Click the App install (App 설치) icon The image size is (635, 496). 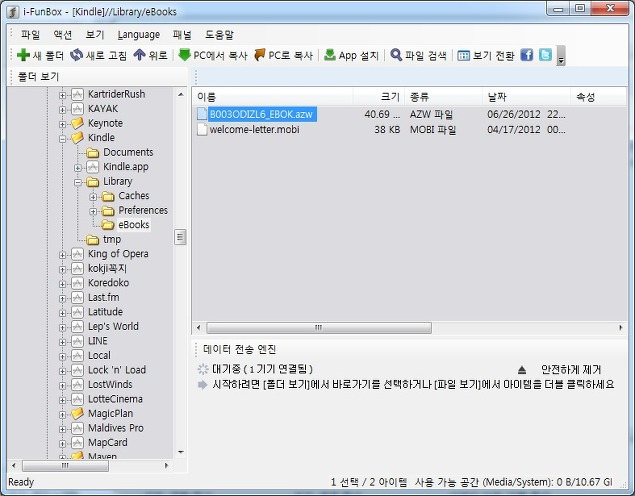click(x=330, y=55)
